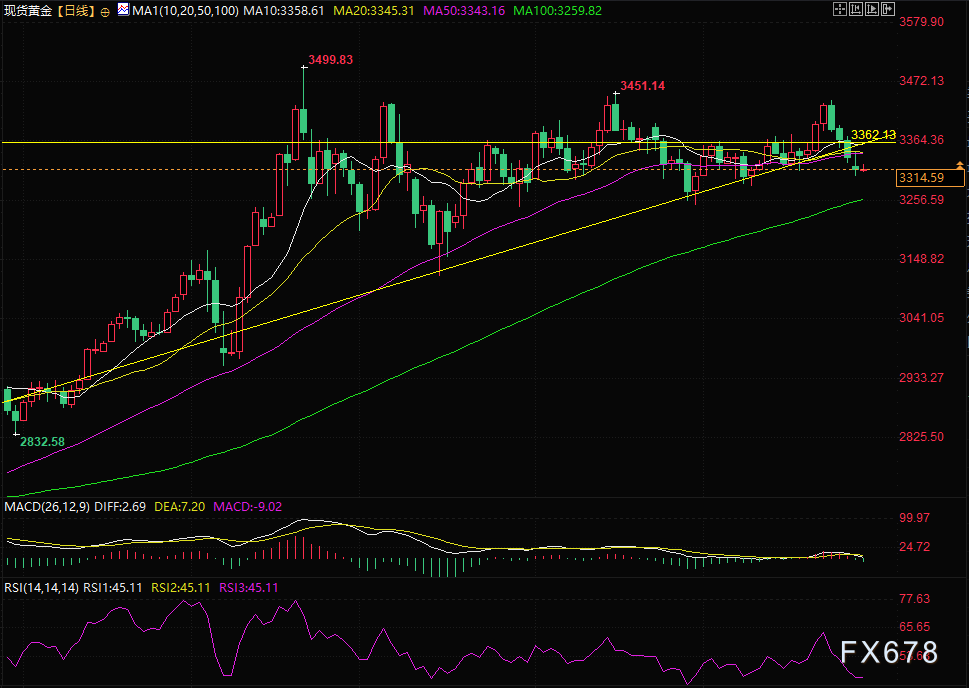Open the 日线 timeframe selector
Viewport: 969px width, 688px height.
pyautogui.click(x=75, y=11)
